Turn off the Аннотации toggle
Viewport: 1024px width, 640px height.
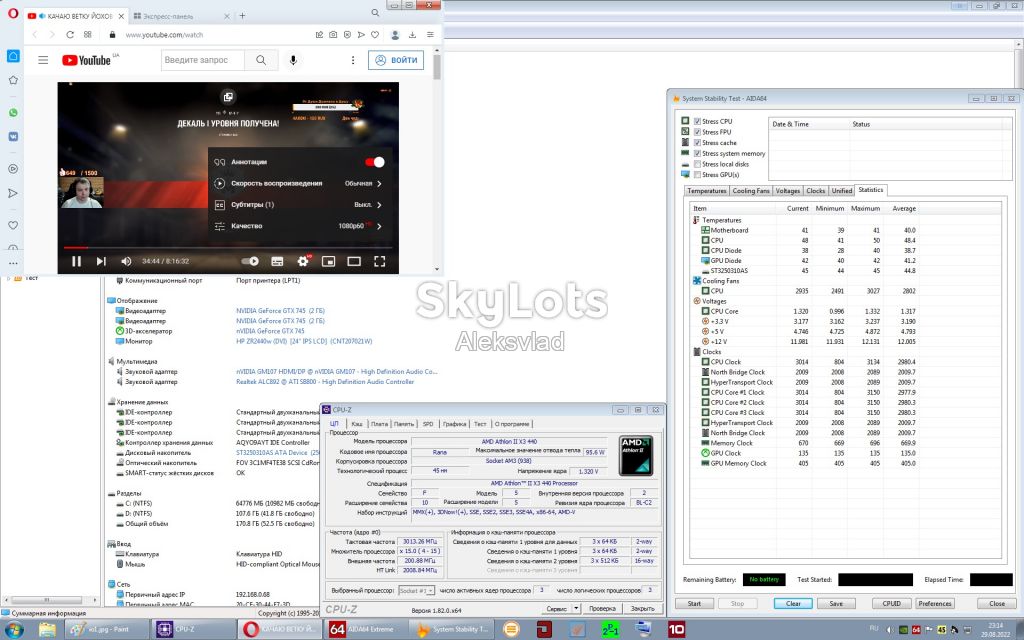click(375, 162)
